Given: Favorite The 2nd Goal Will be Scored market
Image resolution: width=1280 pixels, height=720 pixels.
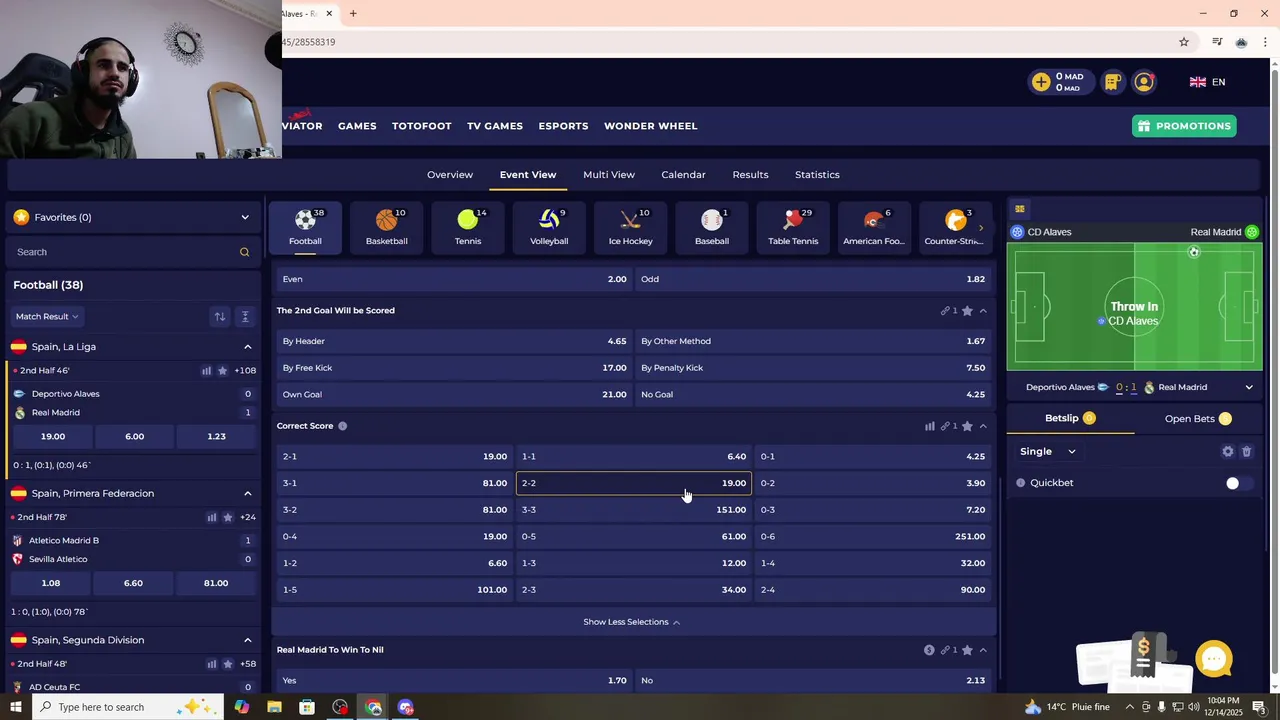Looking at the screenshot, I should click(967, 311).
